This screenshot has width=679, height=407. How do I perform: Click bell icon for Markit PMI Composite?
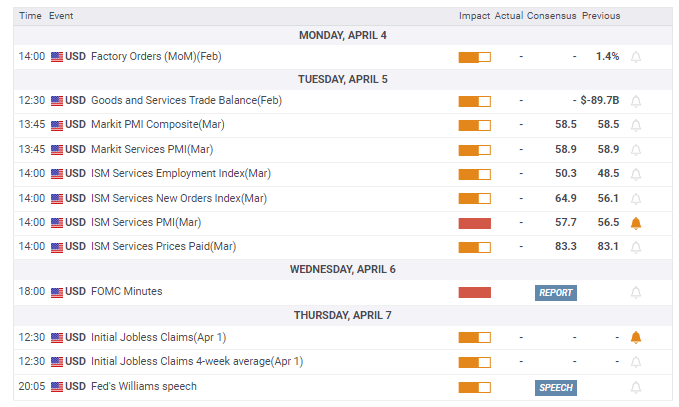636,125
